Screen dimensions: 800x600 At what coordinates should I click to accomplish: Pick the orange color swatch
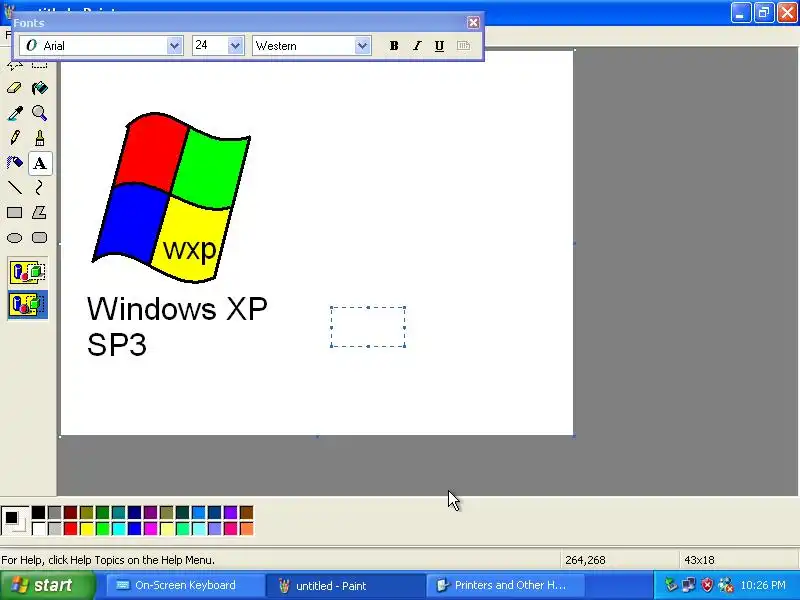click(x=246, y=528)
